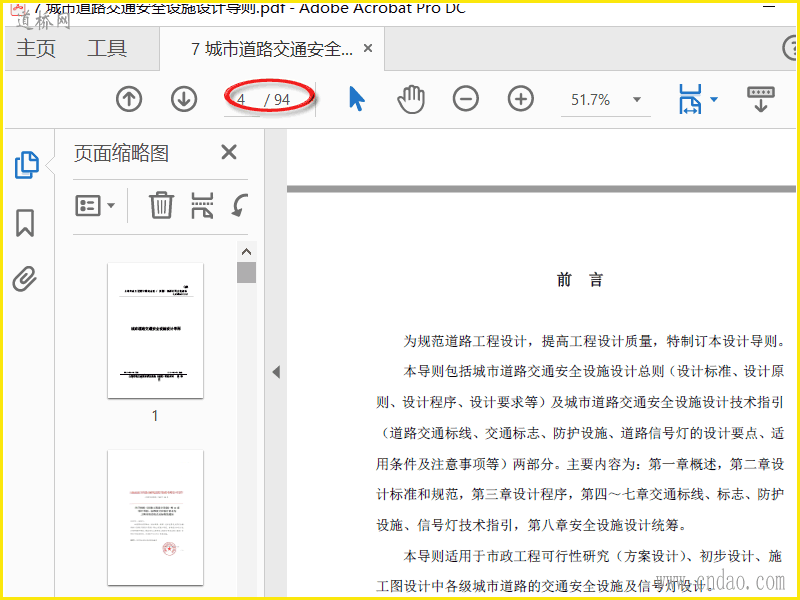Open the help question mark icon
Viewport: 800px width, 600px height.
tap(790, 48)
